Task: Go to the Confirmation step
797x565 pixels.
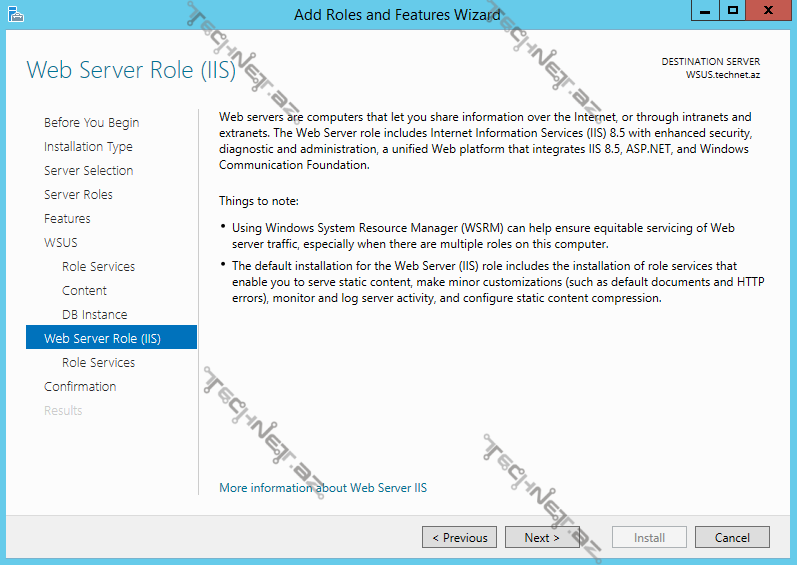Action: (80, 387)
